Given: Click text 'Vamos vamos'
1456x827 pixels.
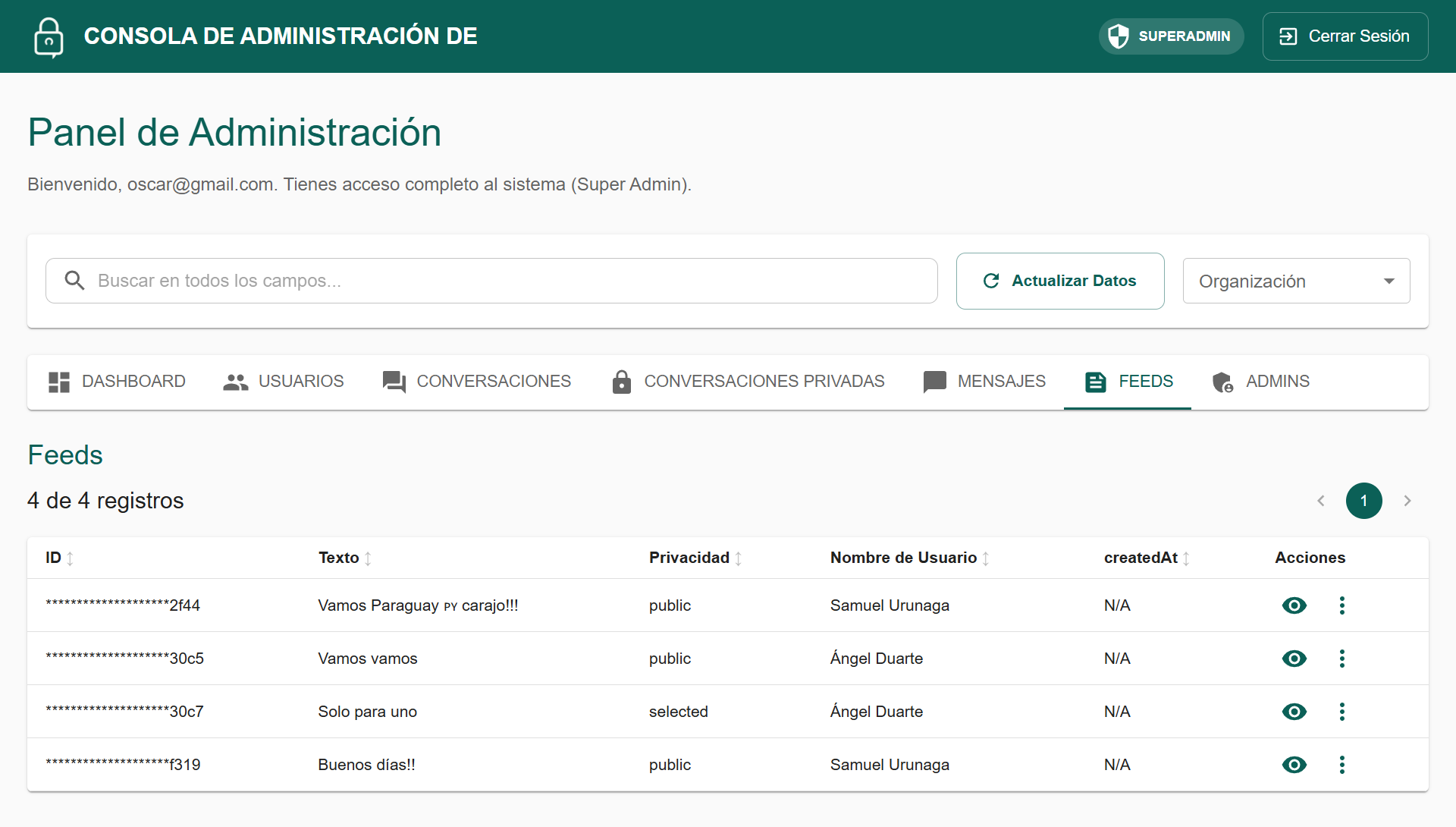Looking at the screenshot, I should pyautogui.click(x=368, y=659).
